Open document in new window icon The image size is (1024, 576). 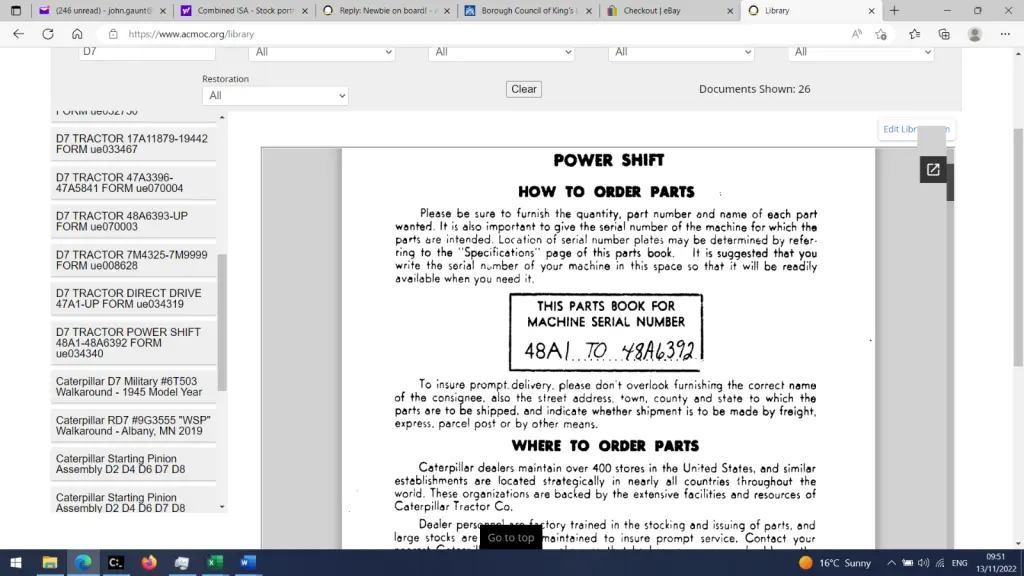[933, 170]
